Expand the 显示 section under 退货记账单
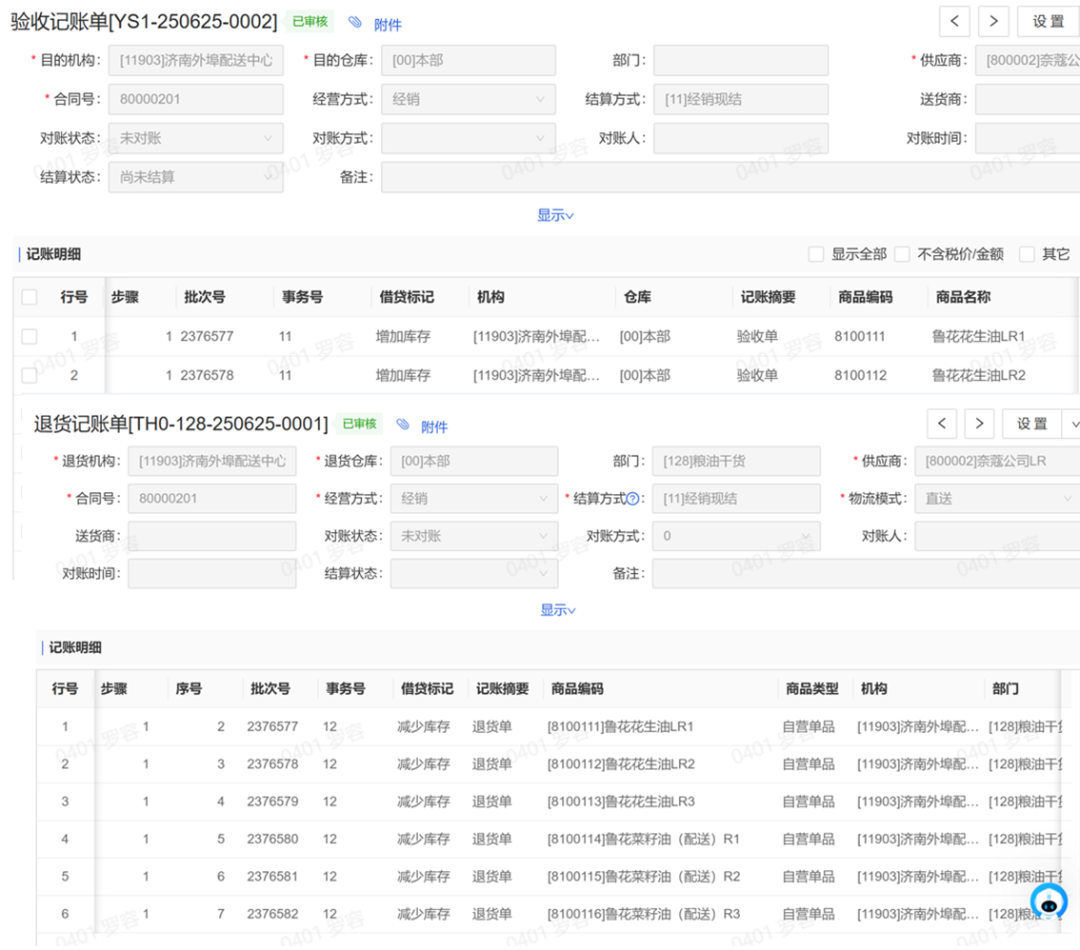1080x950 pixels. point(557,610)
